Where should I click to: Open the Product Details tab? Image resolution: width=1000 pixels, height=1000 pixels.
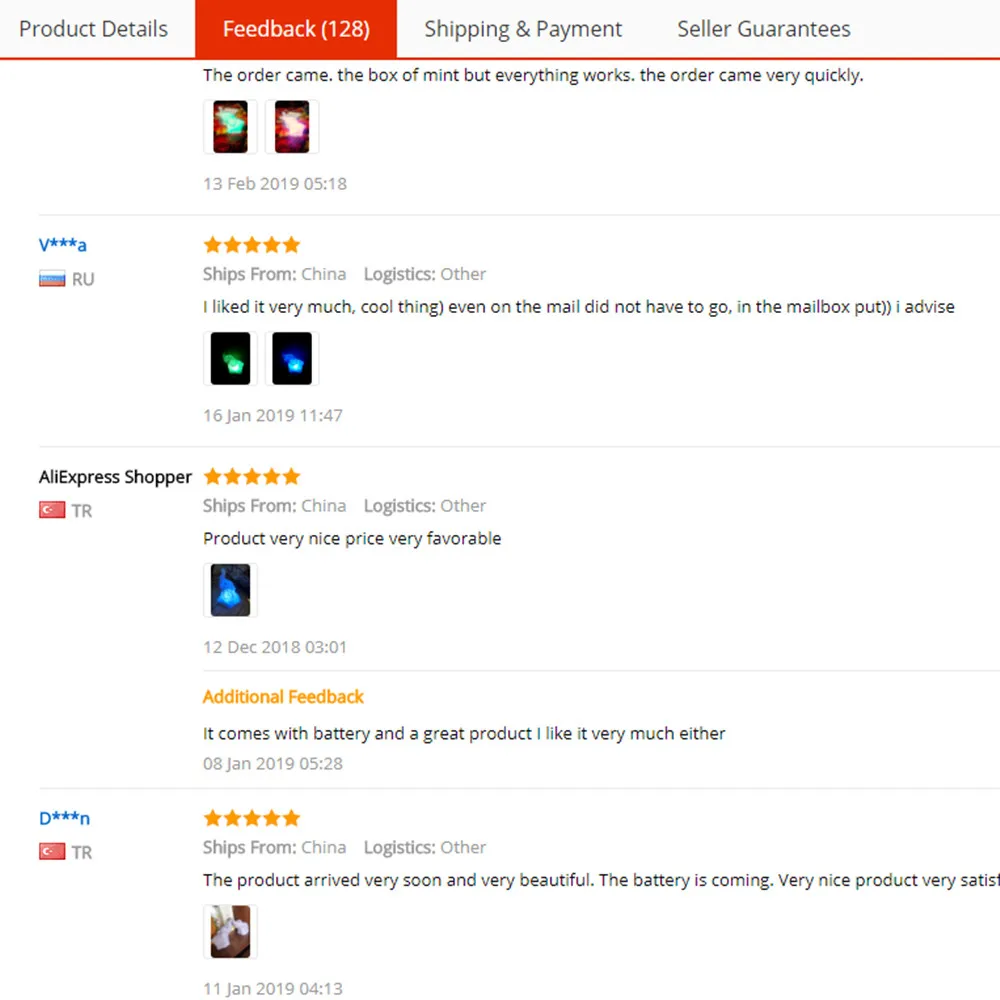coord(93,29)
